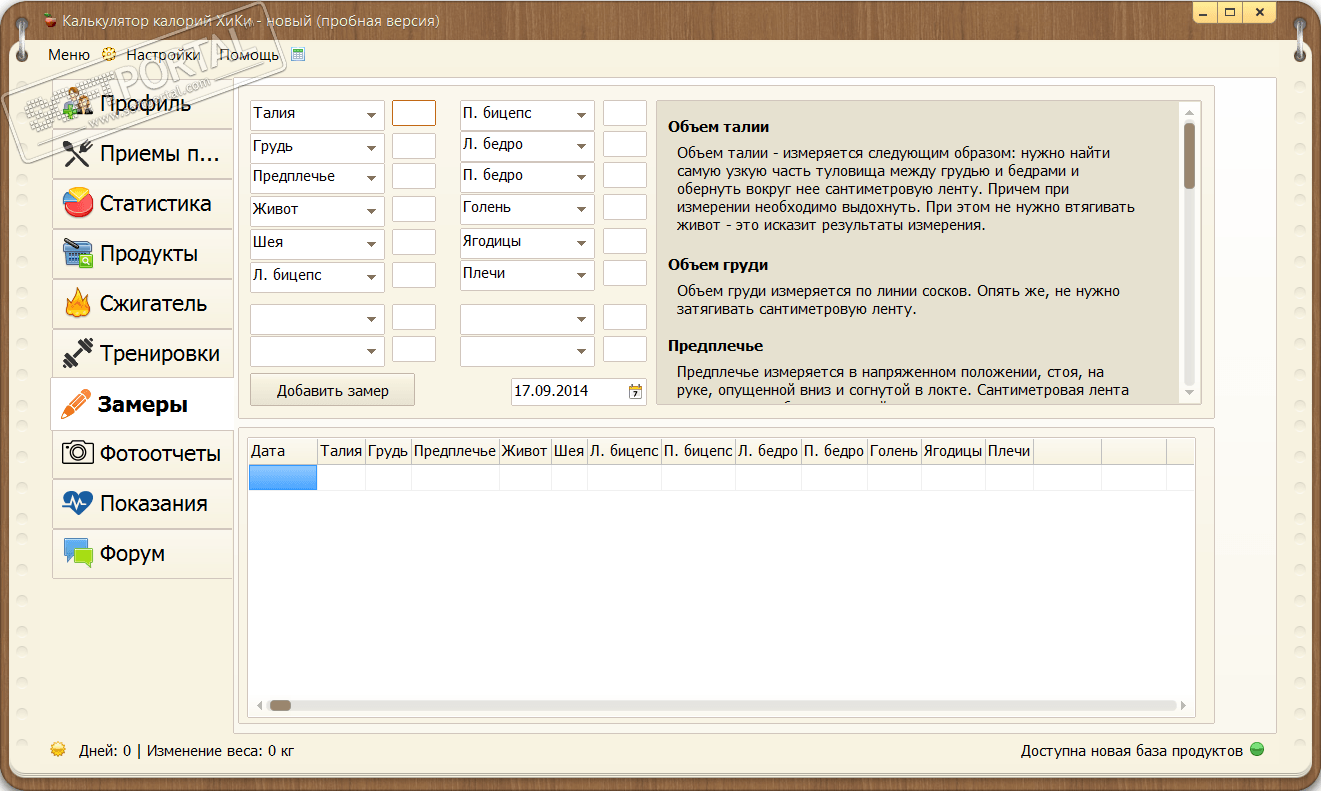Image resolution: width=1321 pixels, height=791 pixels.
Task: Go to the Приемы п... meals tab
Action: [143, 154]
